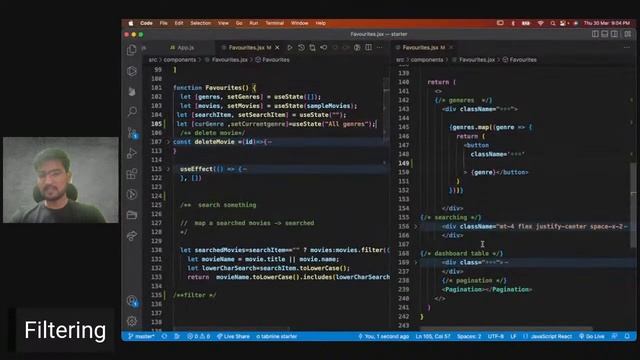Switch to App.js tab
The width and height of the screenshot is (640, 360).
(182, 48)
